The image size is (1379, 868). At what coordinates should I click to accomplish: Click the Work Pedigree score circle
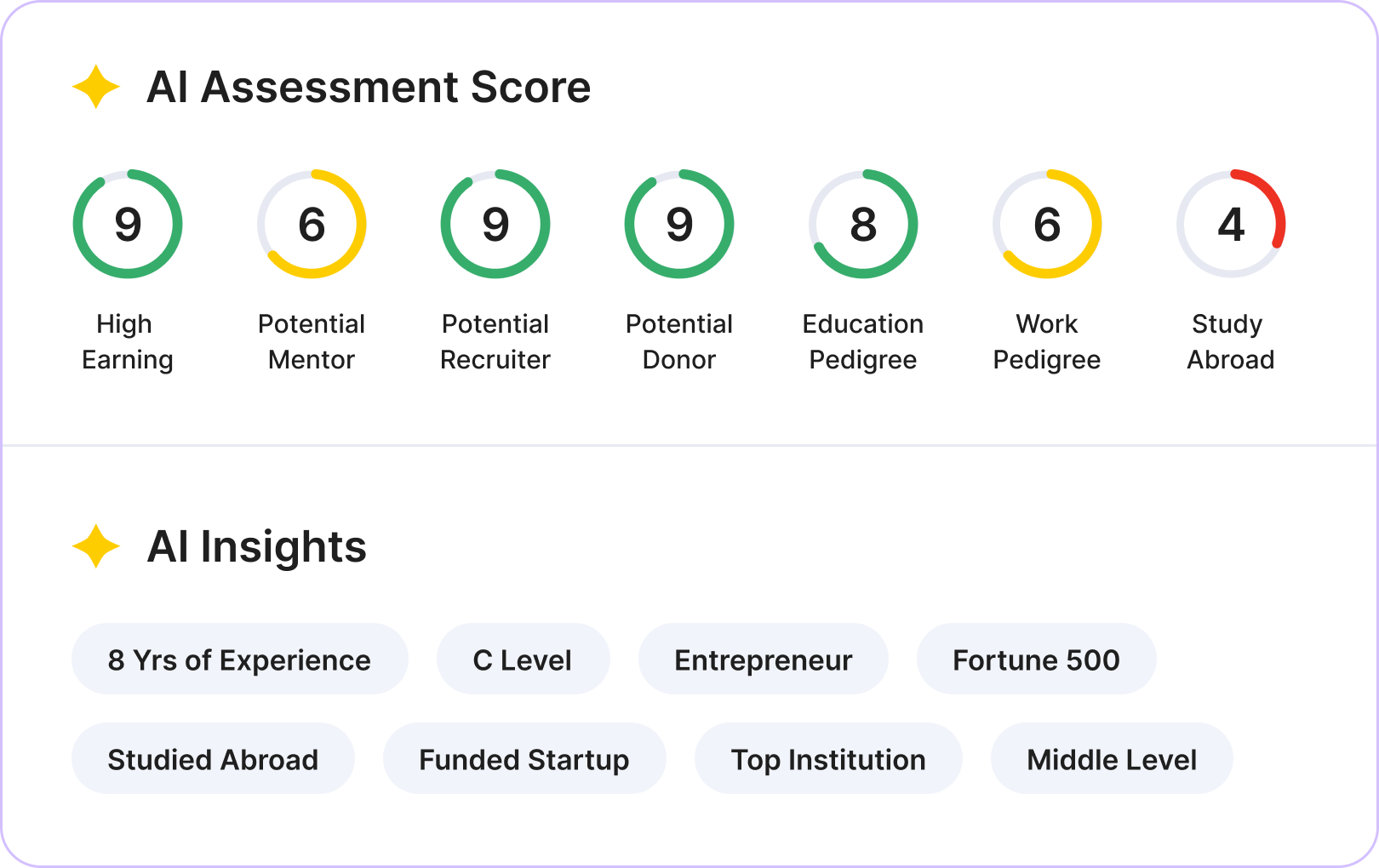point(1047,224)
